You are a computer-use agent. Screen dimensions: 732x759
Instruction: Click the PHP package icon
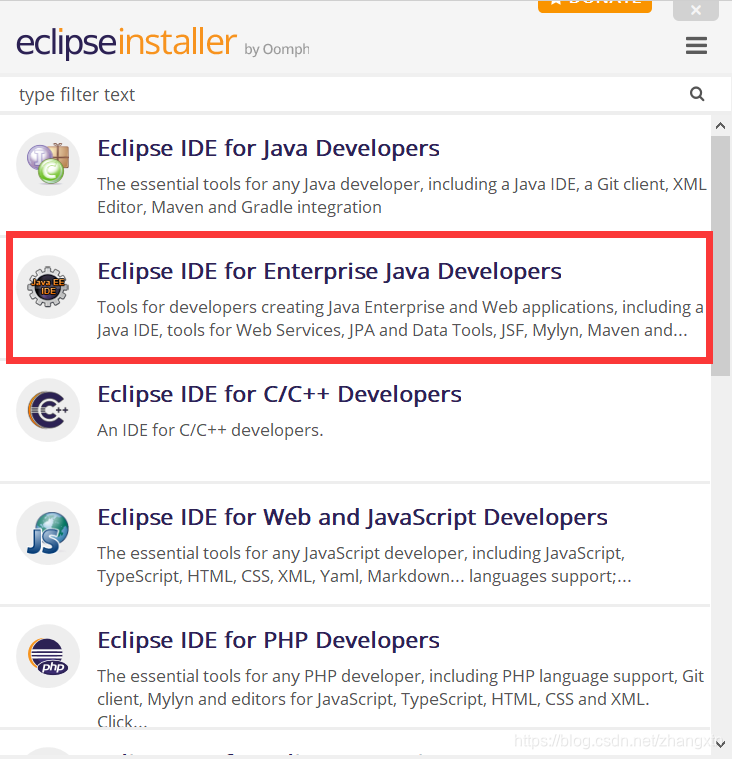coord(48,656)
